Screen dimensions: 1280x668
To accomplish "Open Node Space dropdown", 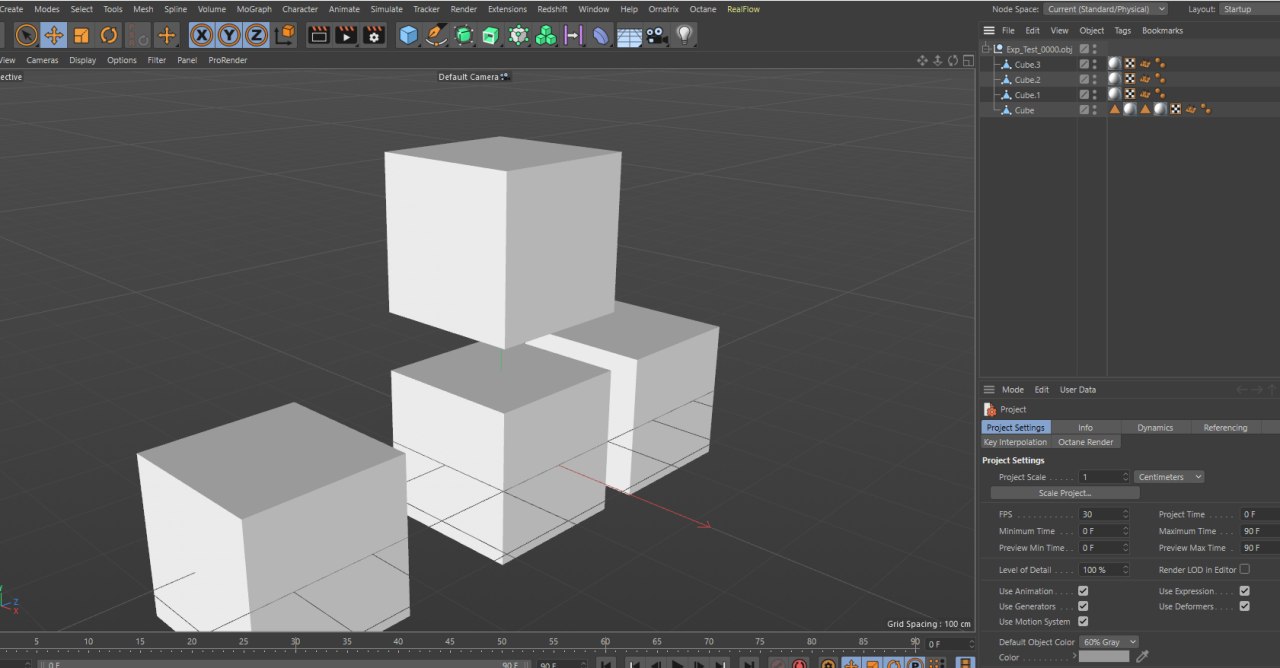I will pos(1105,9).
